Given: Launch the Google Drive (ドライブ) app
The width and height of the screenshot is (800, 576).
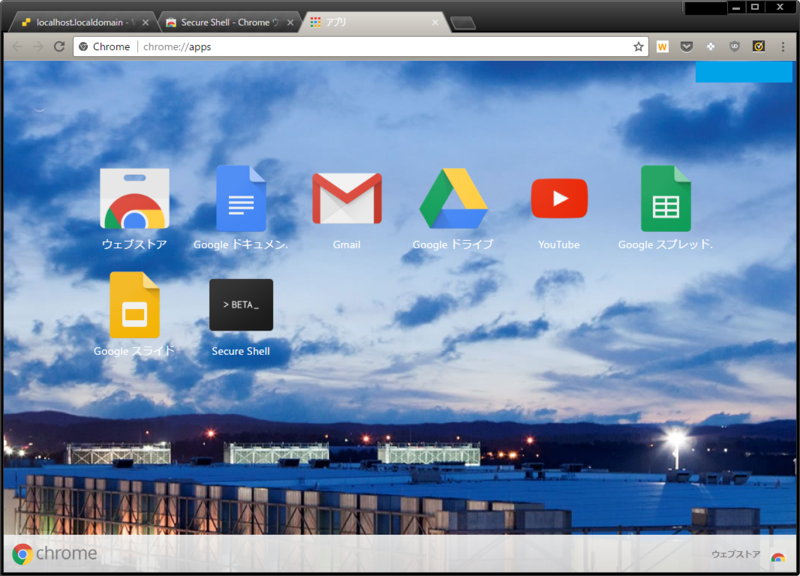Looking at the screenshot, I should pos(453,198).
